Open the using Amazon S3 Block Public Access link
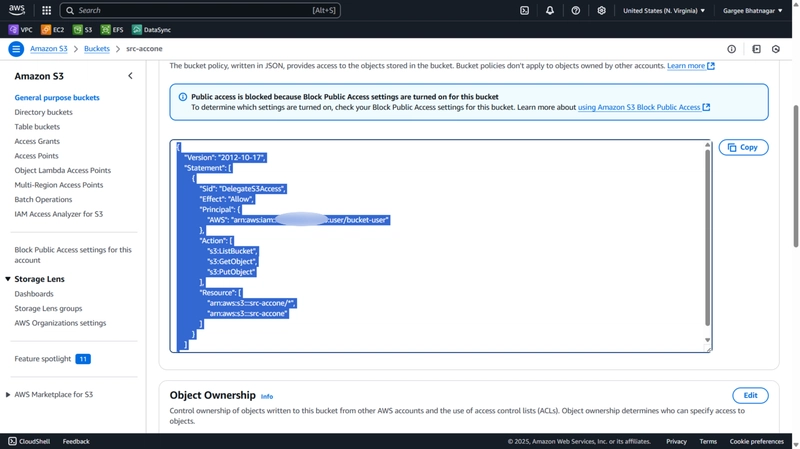This screenshot has width=800, height=449. tap(643, 107)
